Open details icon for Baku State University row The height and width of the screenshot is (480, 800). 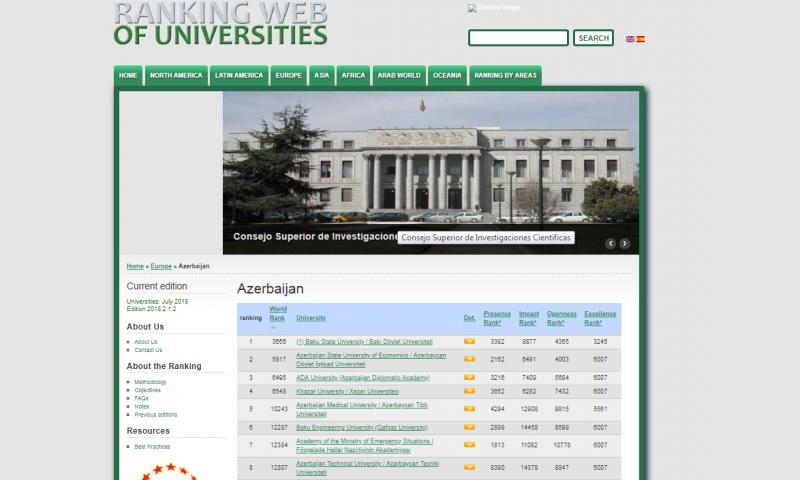(x=469, y=341)
